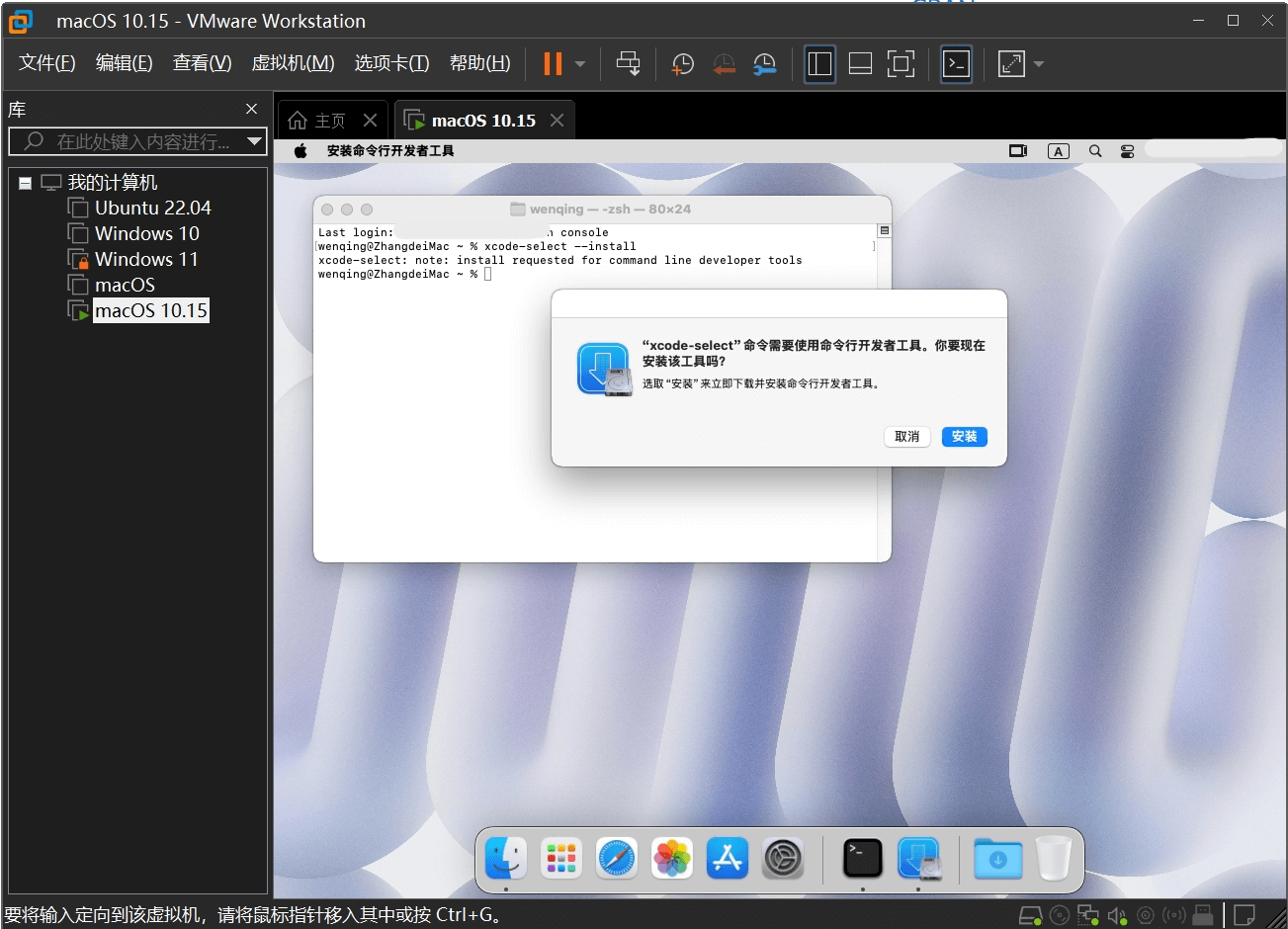Image resolution: width=1288 pixels, height=929 pixels.
Task: Click the Terminal scrollbar toggle at top right
Action: 884,230
